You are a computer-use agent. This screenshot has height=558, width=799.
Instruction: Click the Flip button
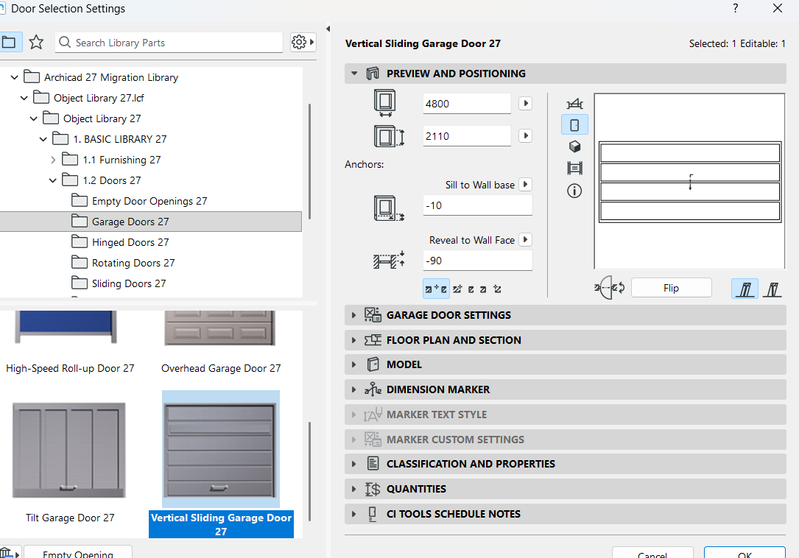(671, 288)
